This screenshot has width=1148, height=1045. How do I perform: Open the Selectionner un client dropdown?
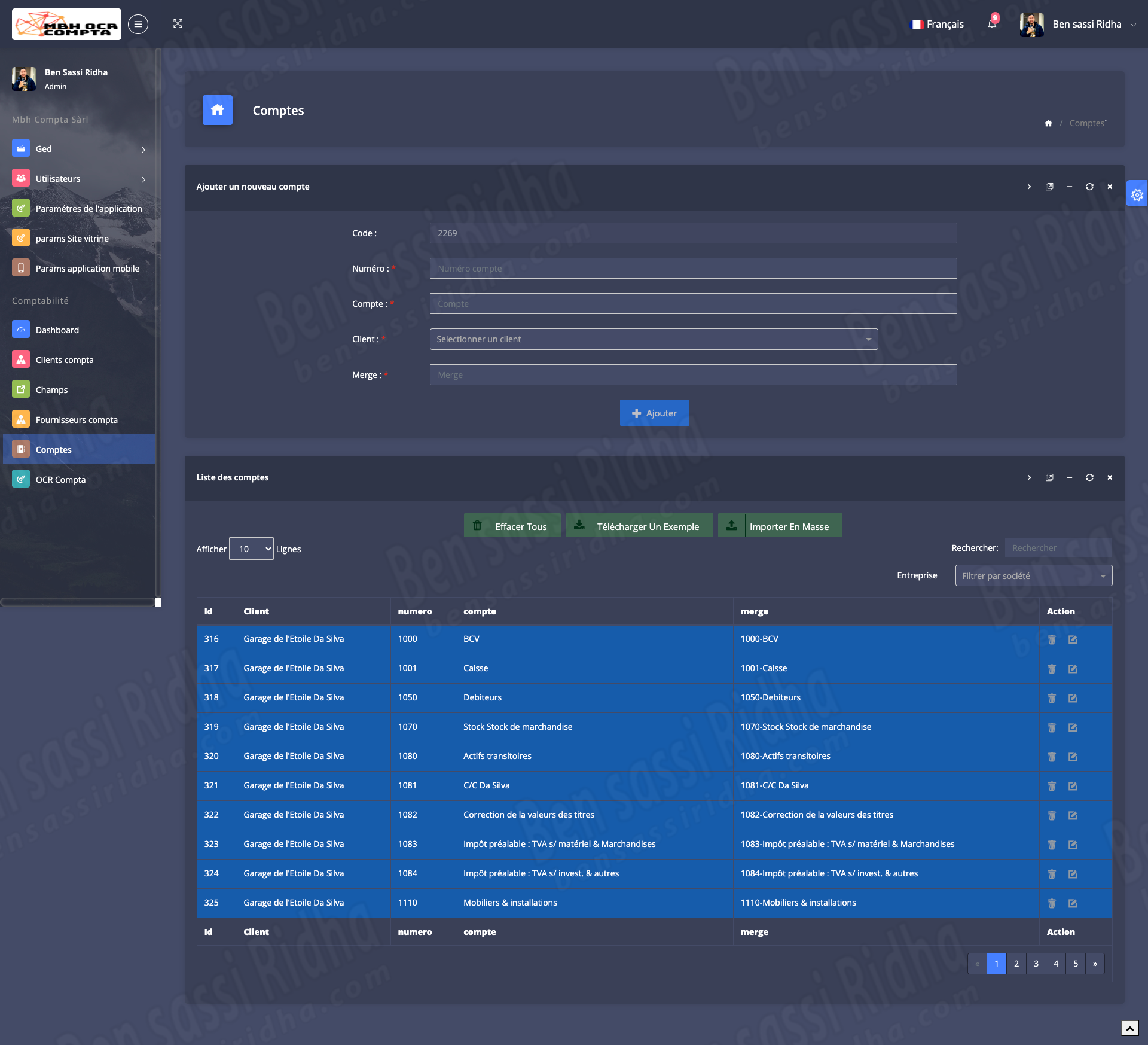tap(654, 339)
